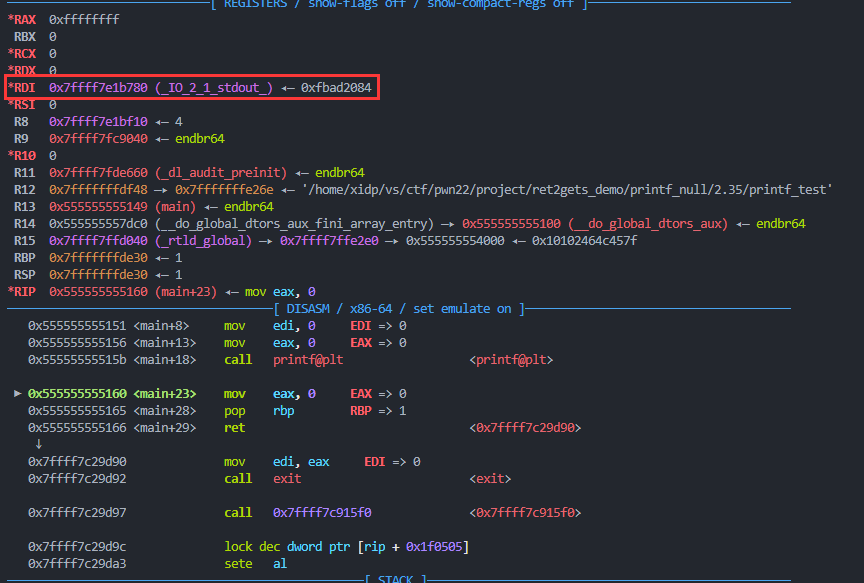
Task: Click the <printf@plt> target annotation
Action: 511,360
